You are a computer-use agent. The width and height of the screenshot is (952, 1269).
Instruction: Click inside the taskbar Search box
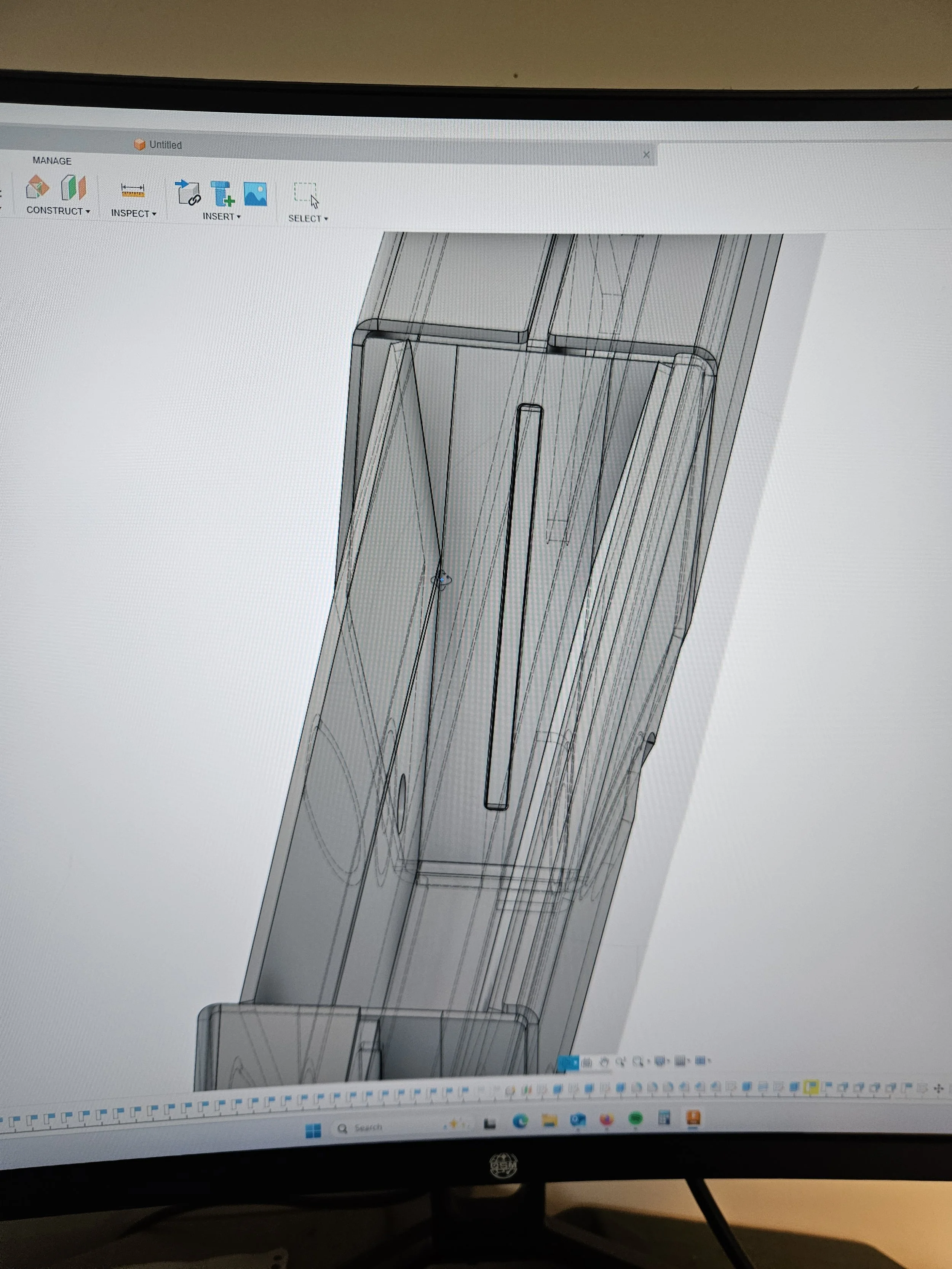coord(364,1127)
